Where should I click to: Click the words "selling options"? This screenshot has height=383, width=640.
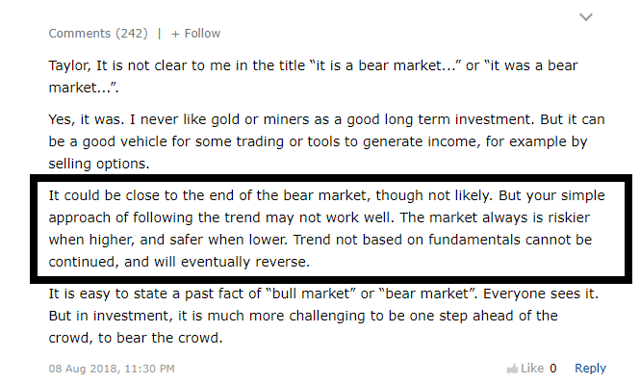tap(99, 164)
